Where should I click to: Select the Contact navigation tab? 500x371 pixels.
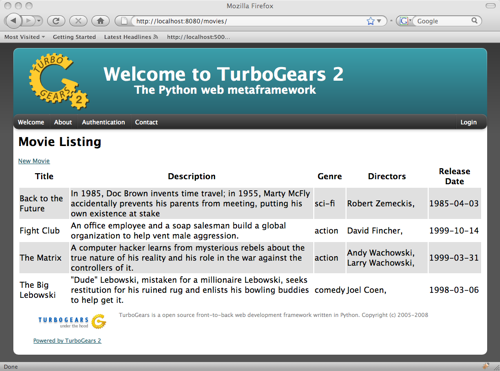pos(146,122)
